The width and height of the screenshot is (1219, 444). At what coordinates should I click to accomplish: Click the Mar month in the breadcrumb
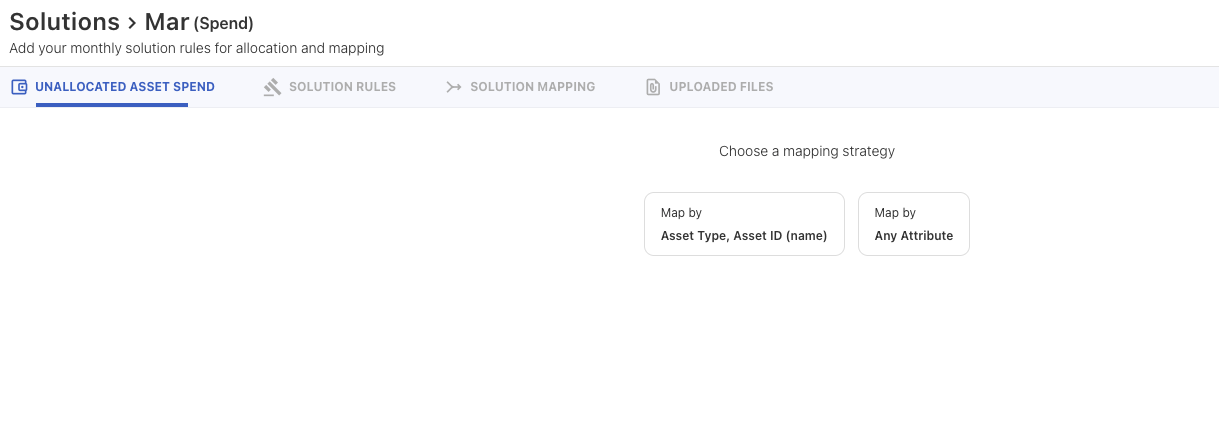click(166, 22)
